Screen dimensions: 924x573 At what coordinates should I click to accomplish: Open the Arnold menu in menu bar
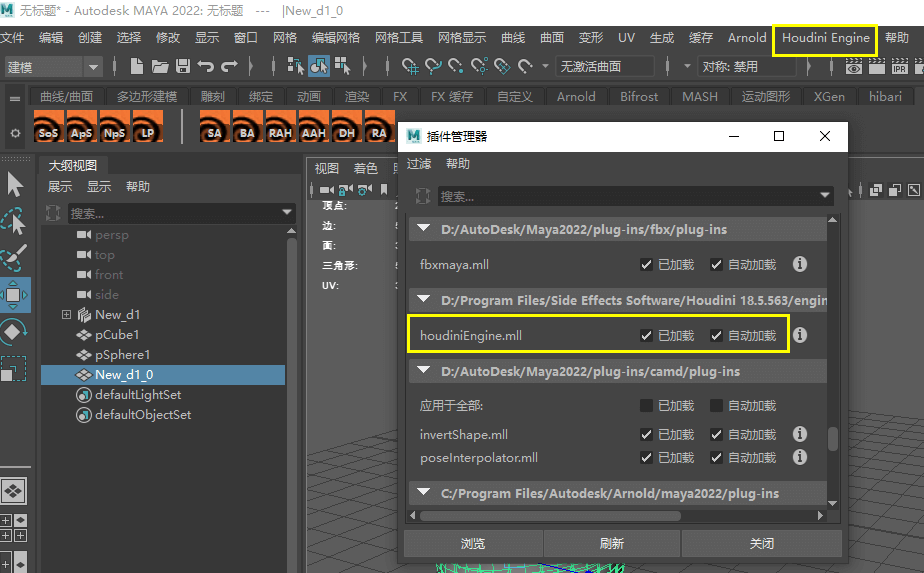(747, 38)
